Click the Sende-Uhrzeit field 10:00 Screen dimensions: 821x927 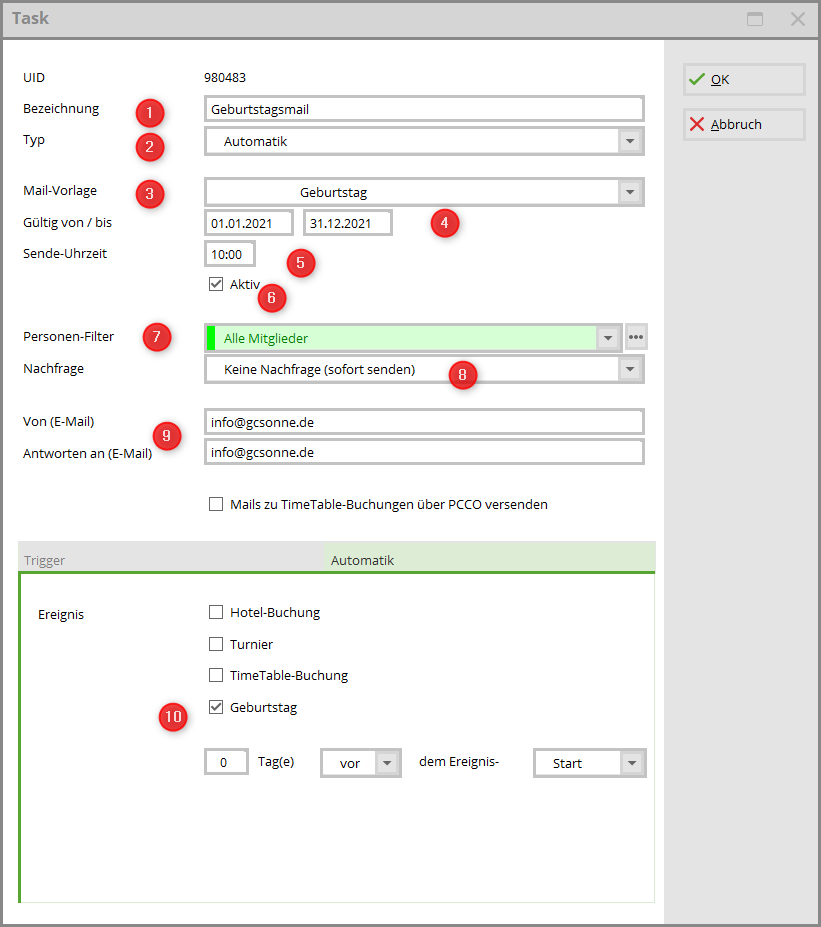pos(230,254)
